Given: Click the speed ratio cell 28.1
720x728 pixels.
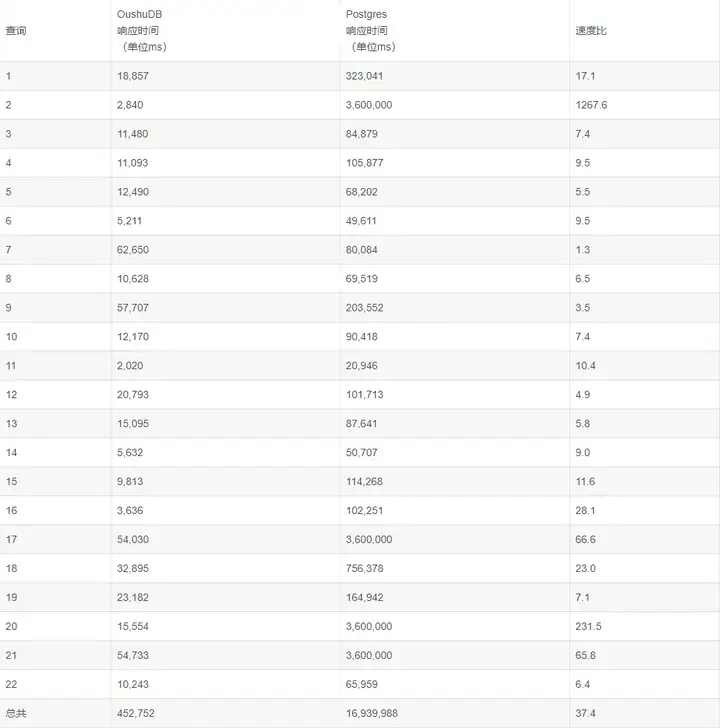Looking at the screenshot, I should [x=585, y=511].
